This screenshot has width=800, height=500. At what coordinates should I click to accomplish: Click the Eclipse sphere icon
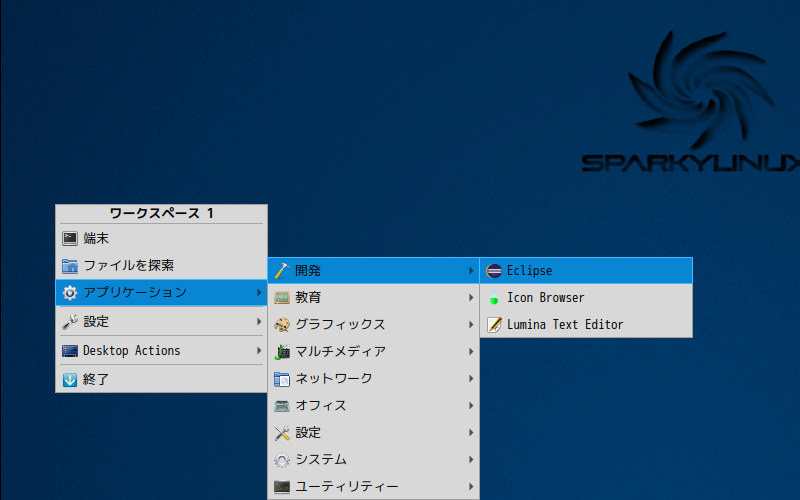494,270
